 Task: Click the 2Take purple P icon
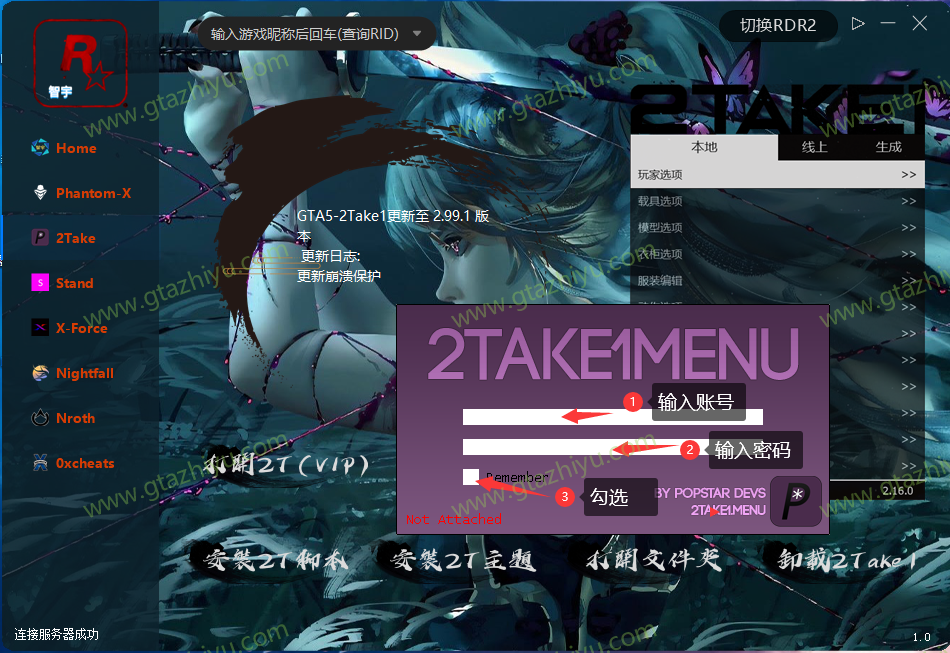40,237
